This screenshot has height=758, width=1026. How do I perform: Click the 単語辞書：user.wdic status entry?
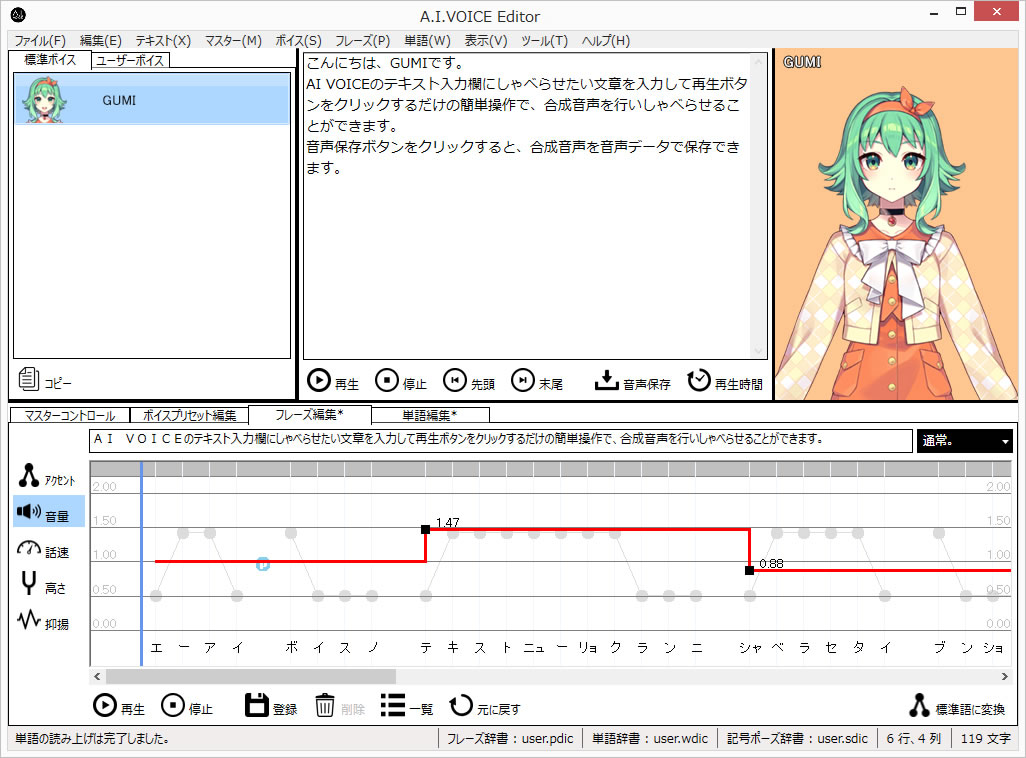[x=650, y=738]
